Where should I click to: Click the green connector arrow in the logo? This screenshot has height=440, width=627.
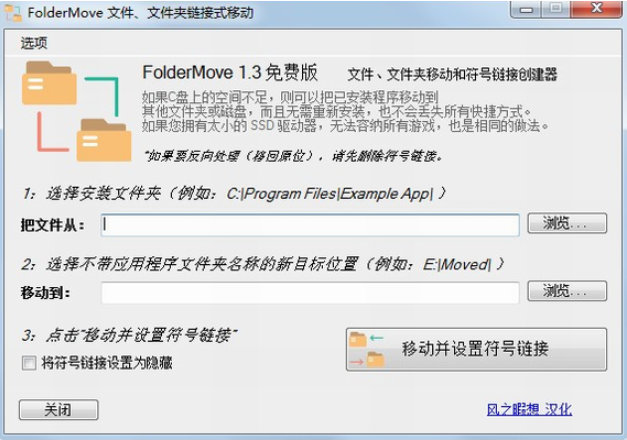click(103, 96)
